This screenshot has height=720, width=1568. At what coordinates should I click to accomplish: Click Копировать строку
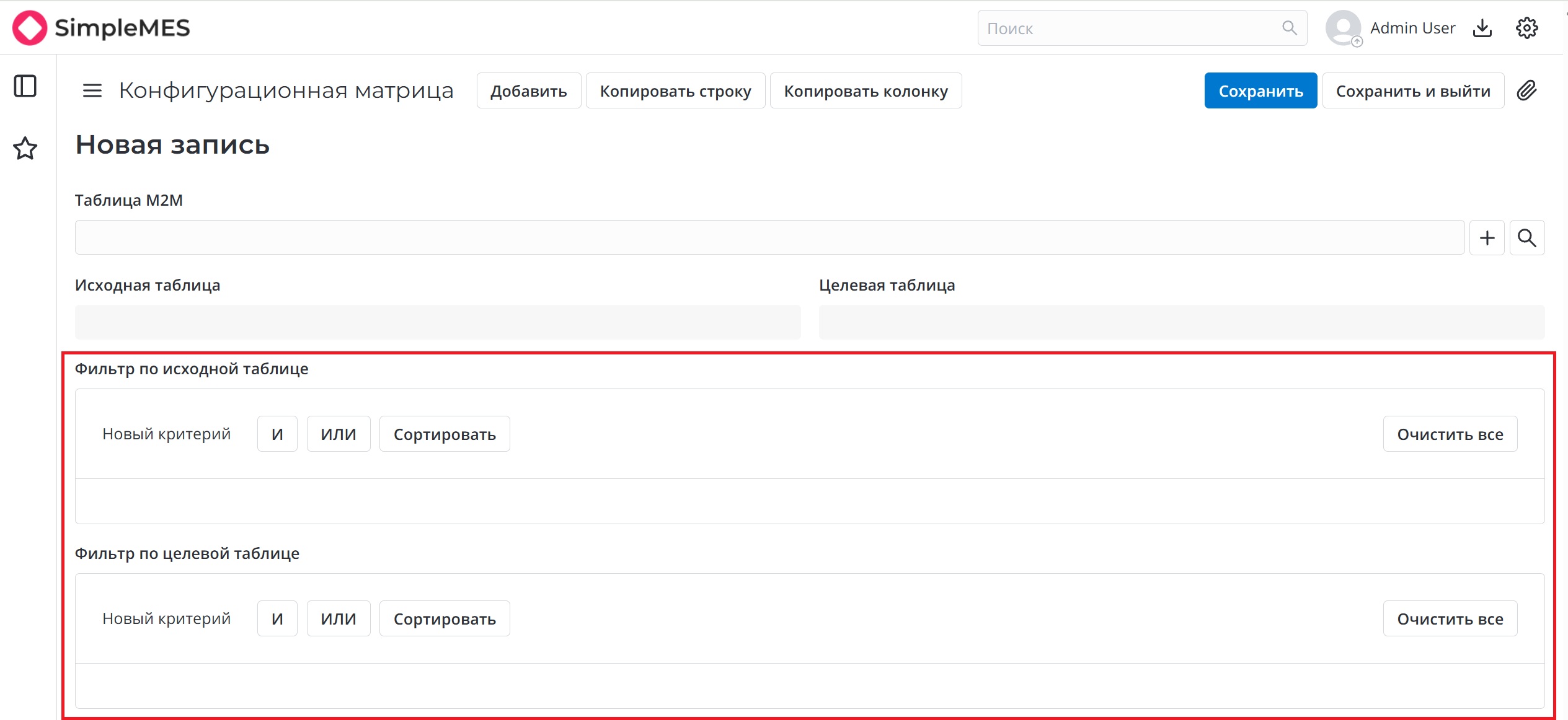pyautogui.click(x=675, y=91)
